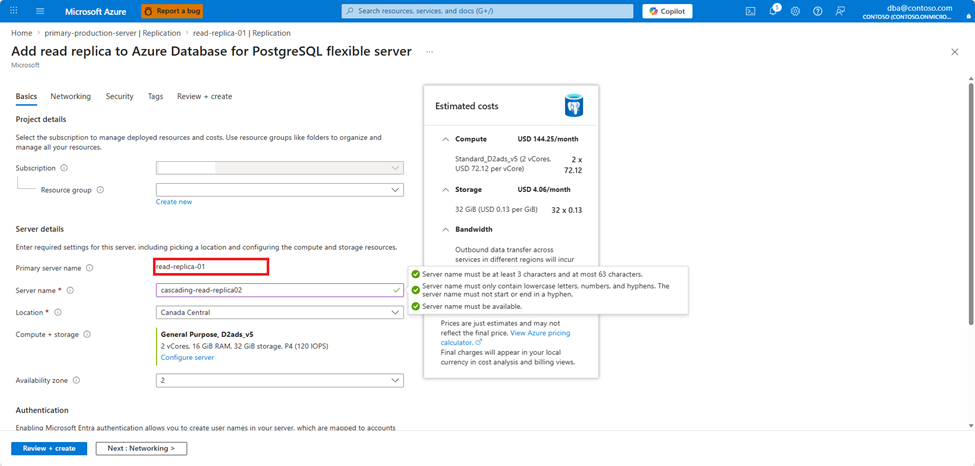Click the Compute + storage info icon
Viewport: 975px width, 466px height.
[86, 335]
